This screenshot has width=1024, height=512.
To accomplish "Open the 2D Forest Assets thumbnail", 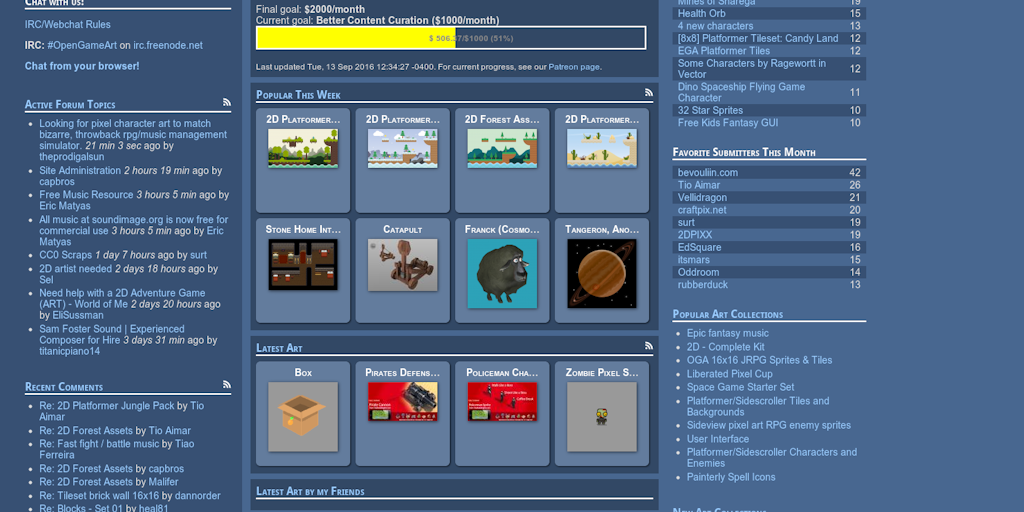I will (502, 148).
